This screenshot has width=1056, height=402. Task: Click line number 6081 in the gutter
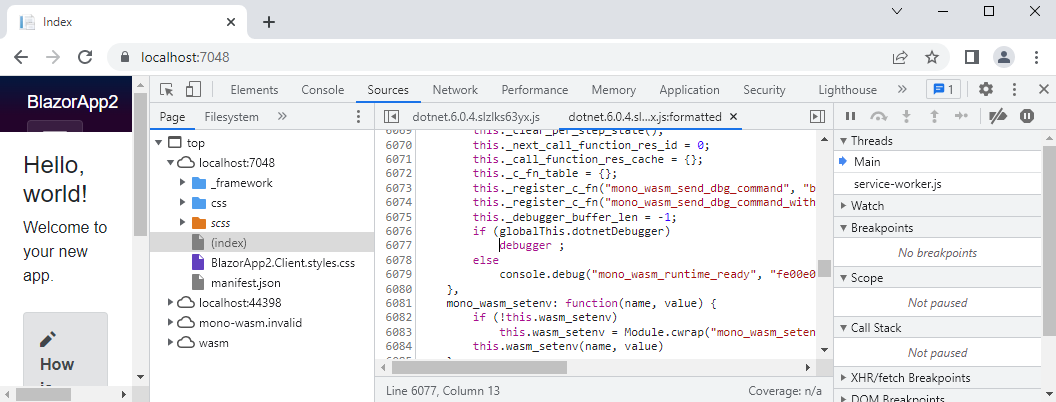point(398,303)
